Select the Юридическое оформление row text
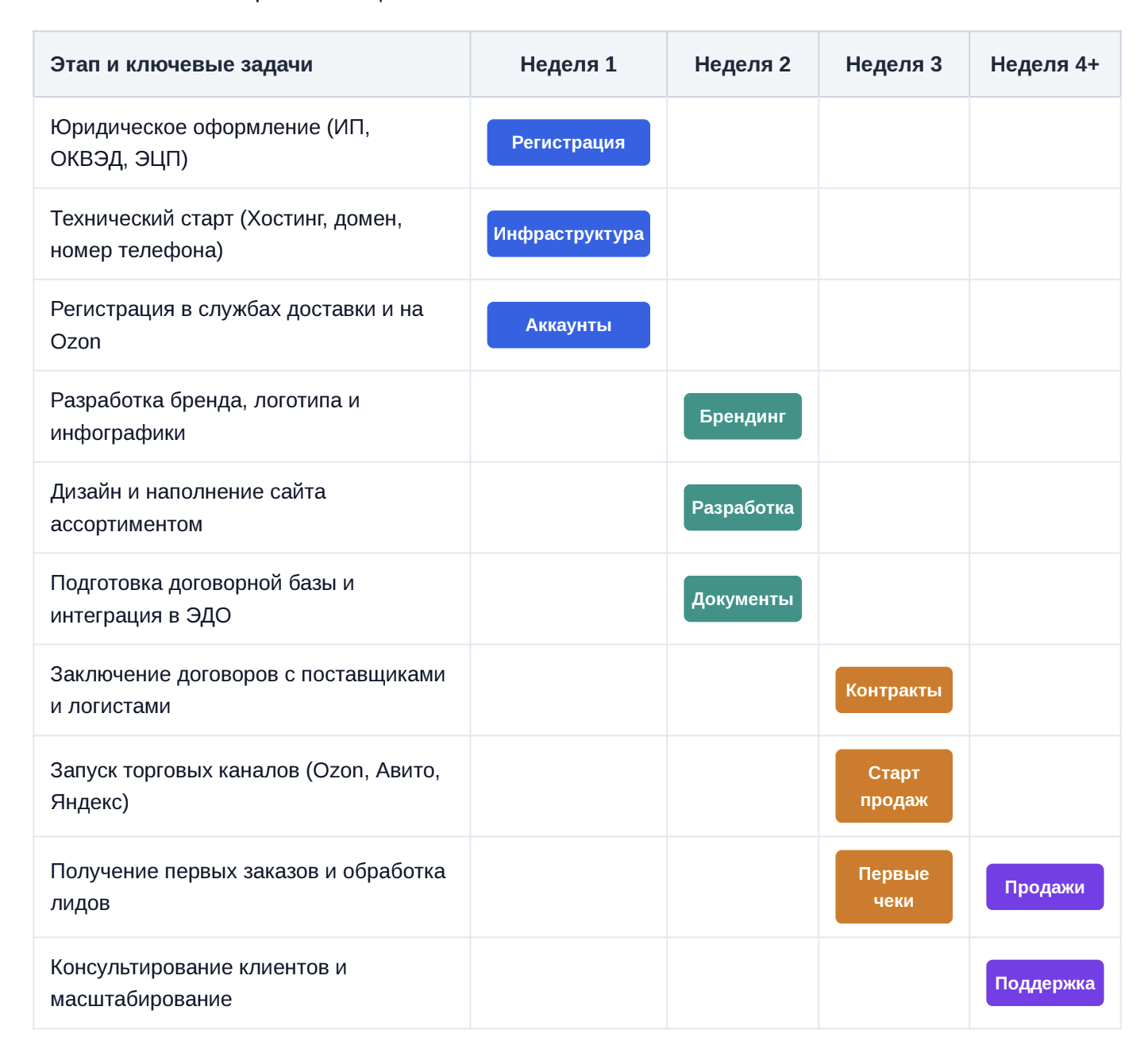This screenshot has width=1148, height=1045. tap(210, 143)
